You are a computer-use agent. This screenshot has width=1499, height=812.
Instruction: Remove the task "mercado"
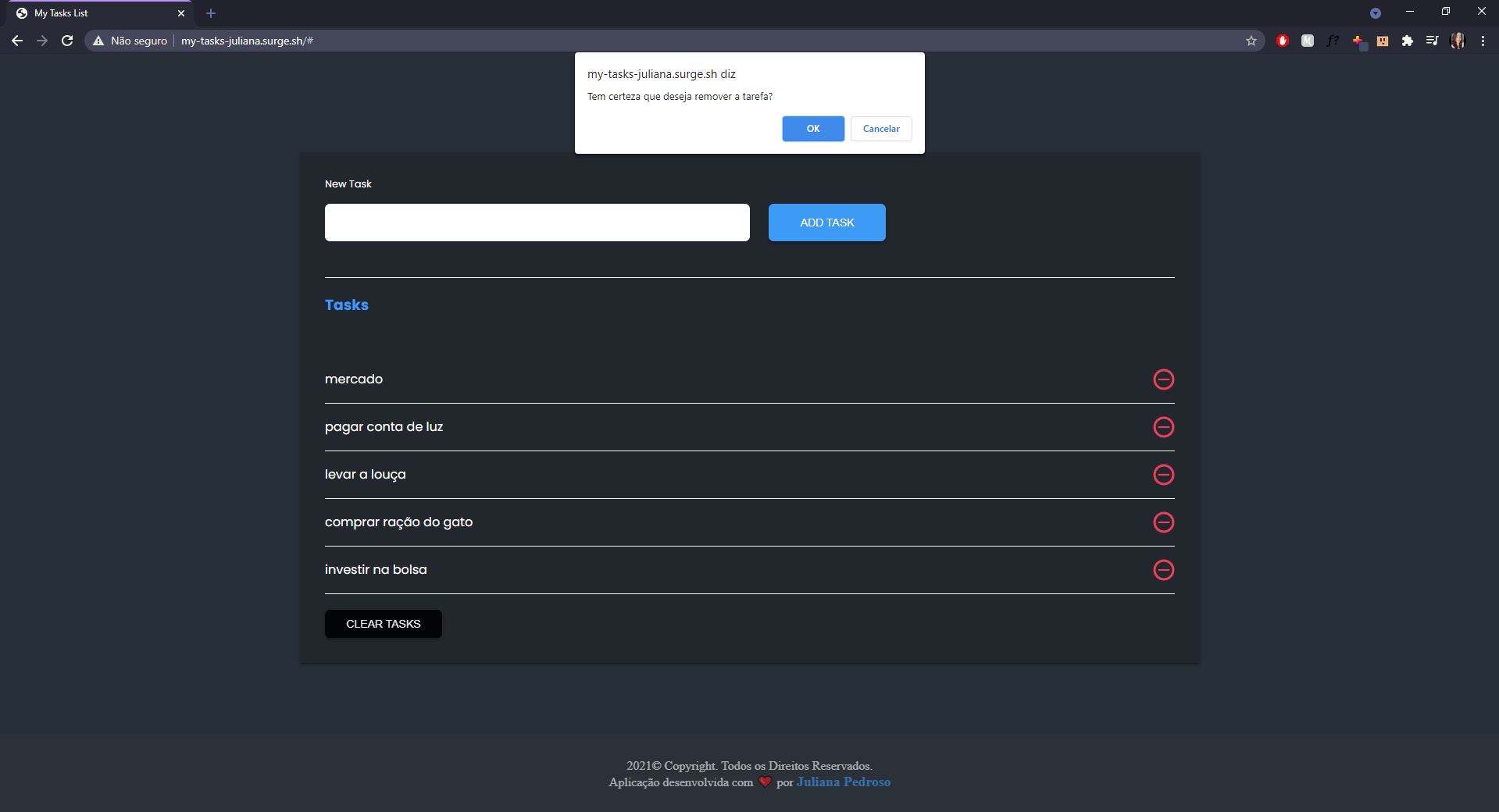pos(1163,379)
